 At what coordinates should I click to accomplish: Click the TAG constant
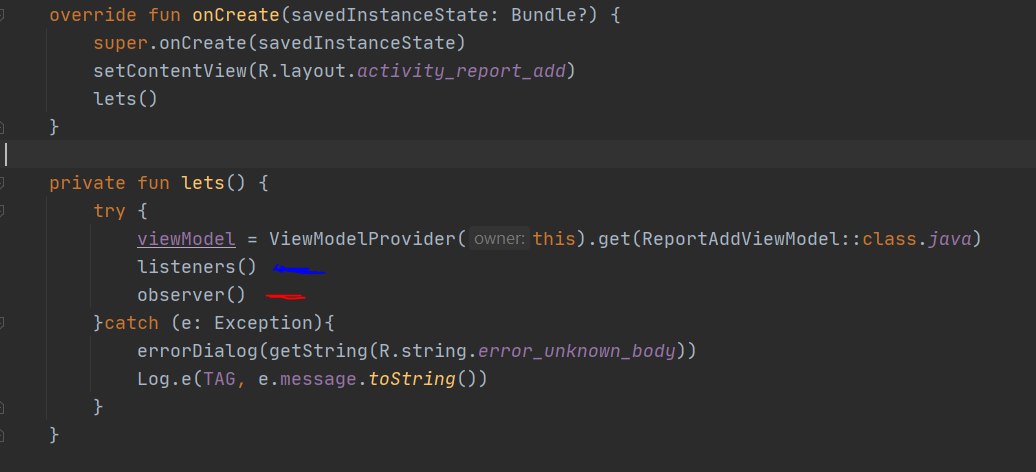(x=219, y=379)
